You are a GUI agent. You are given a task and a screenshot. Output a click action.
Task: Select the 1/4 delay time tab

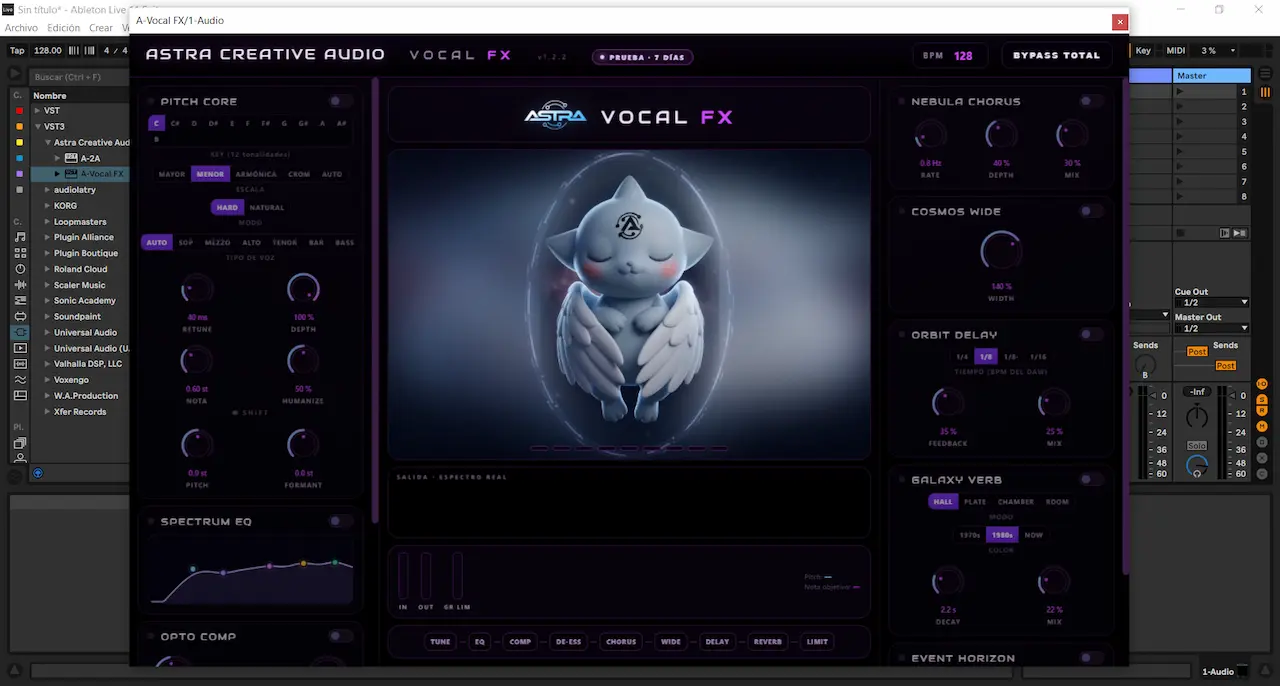962,357
